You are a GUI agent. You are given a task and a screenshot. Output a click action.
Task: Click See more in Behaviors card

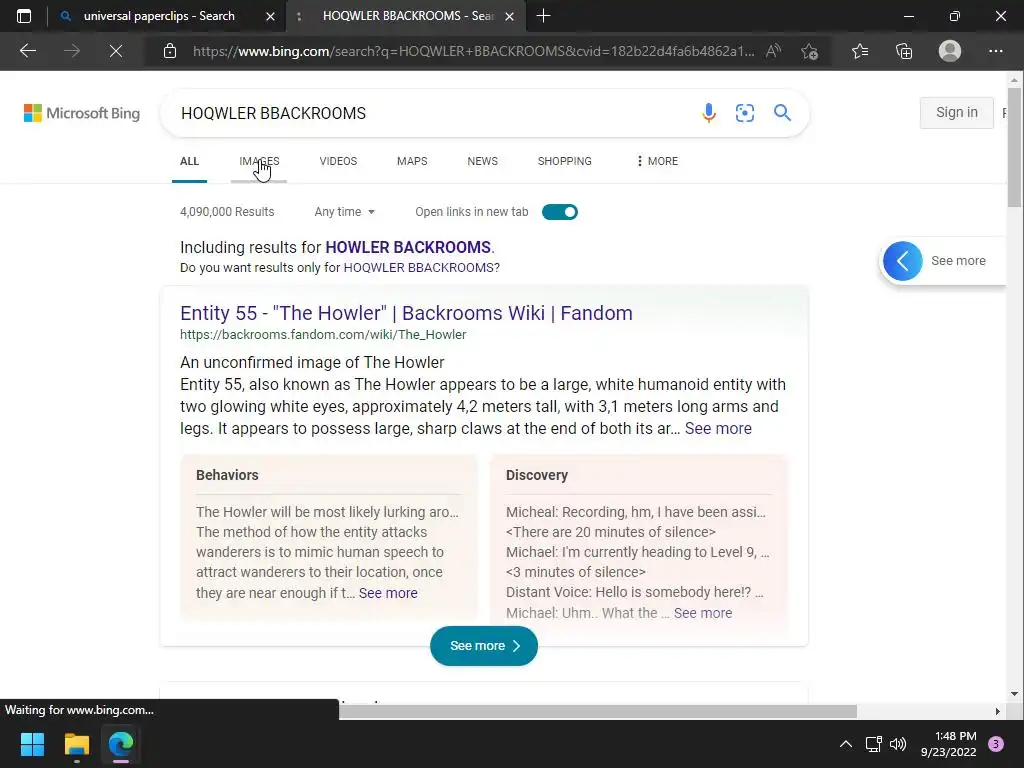point(388,593)
